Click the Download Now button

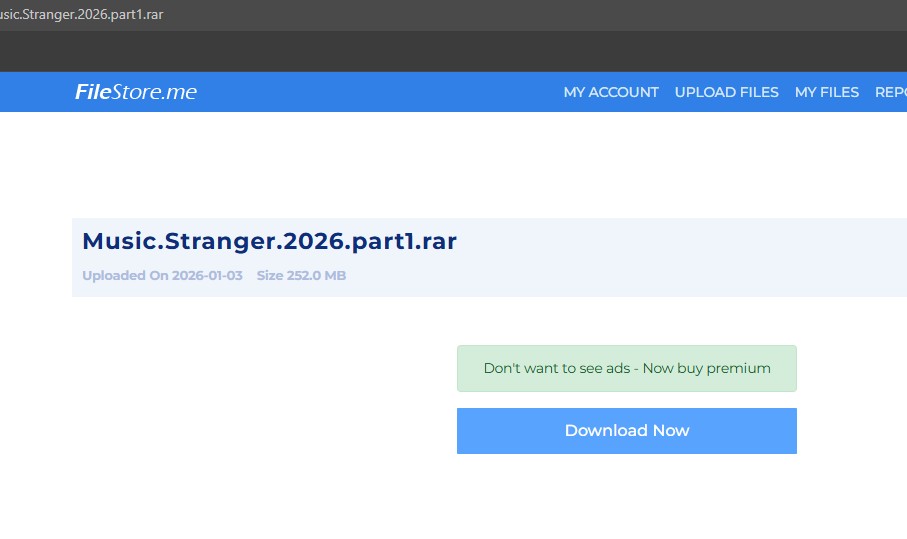coord(626,431)
